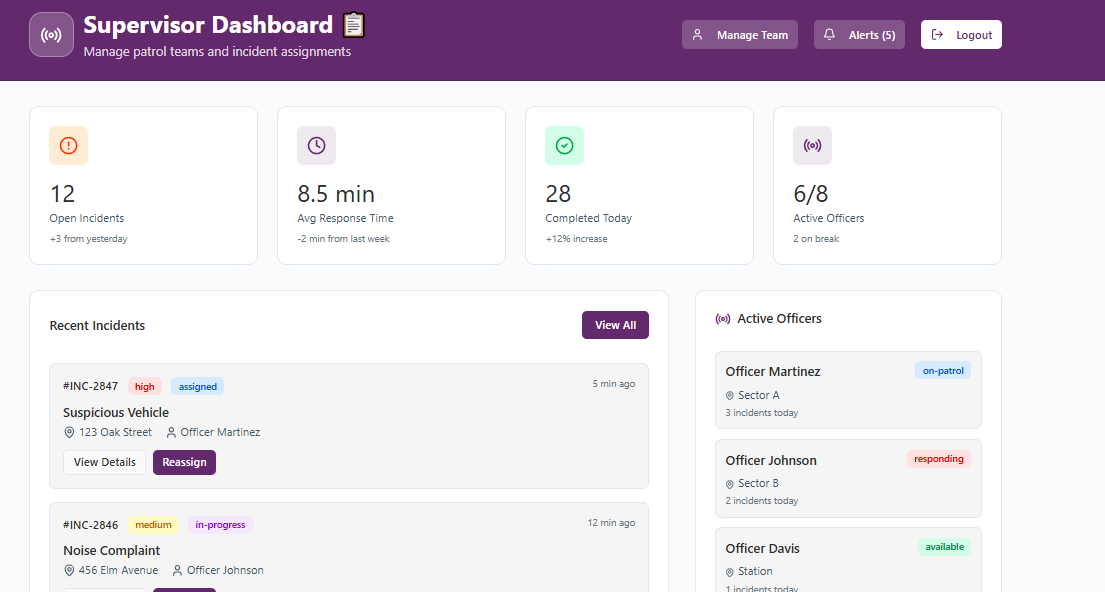
Task: Open the View All incidents list
Action: (615, 325)
